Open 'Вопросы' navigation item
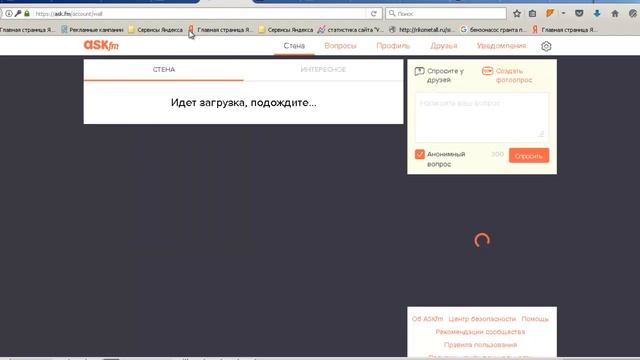This screenshot has width=640, height=360. [340, 46]
